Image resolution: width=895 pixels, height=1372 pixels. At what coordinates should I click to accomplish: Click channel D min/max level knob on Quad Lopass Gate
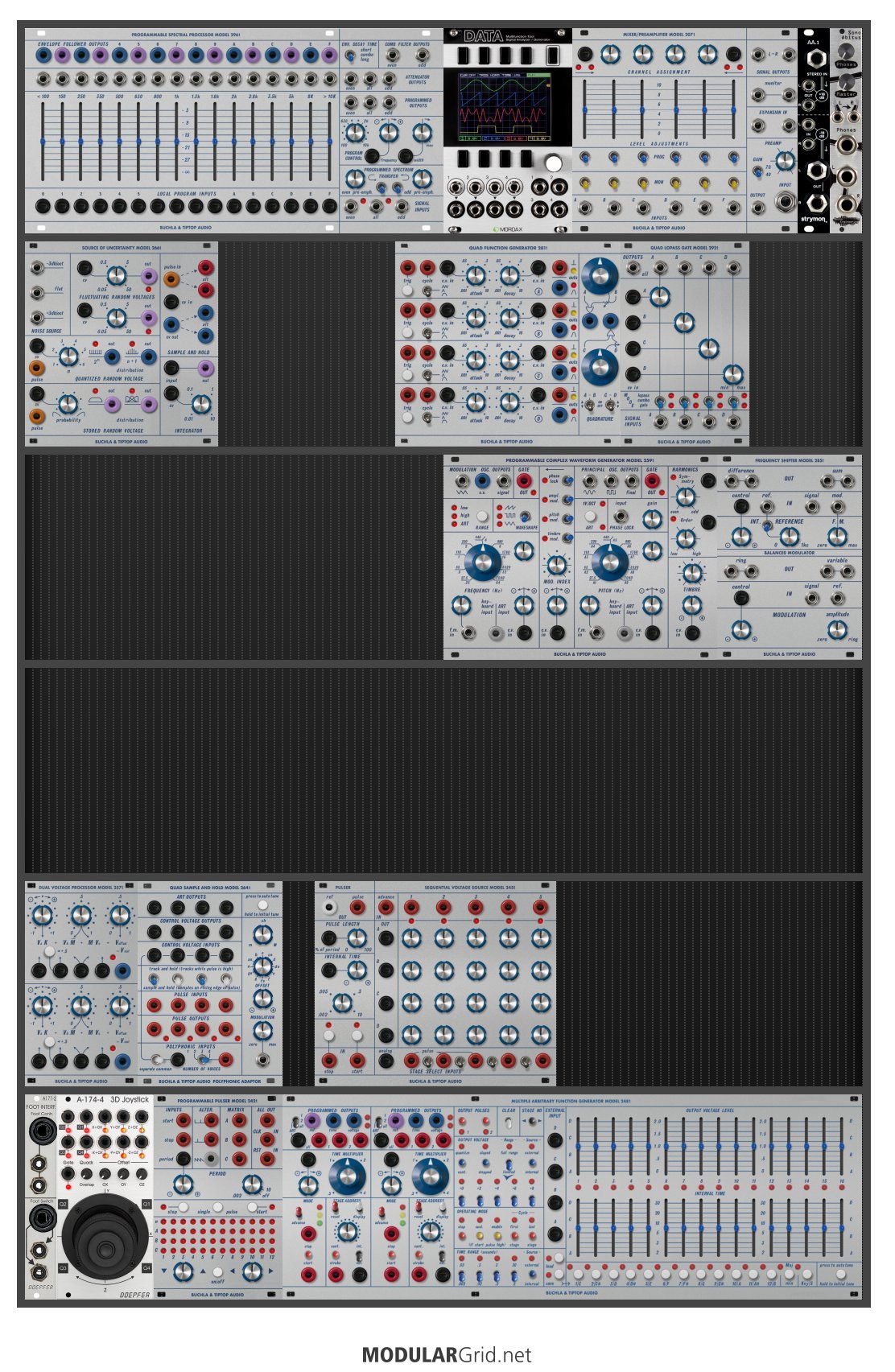point(732,374)
